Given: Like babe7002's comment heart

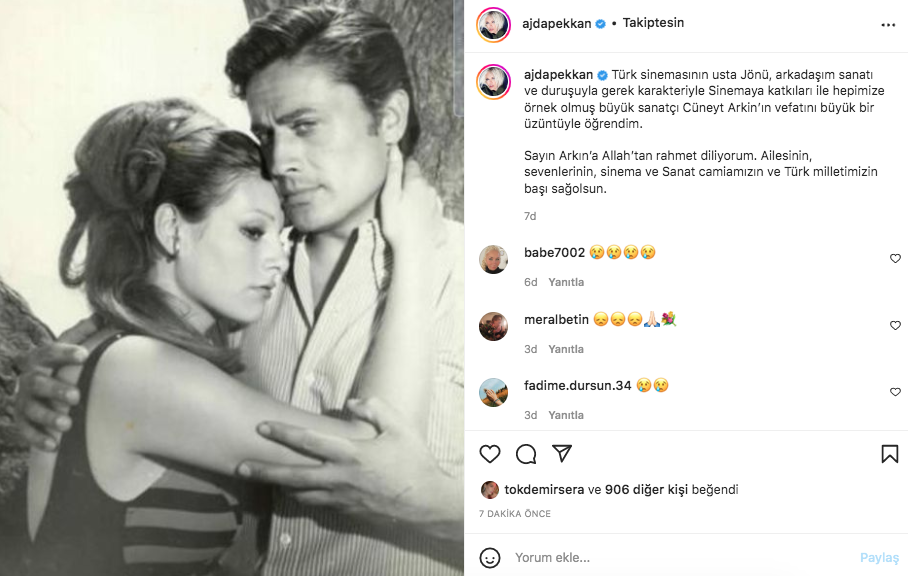Looking at the screenshot, I should point(895,258).
